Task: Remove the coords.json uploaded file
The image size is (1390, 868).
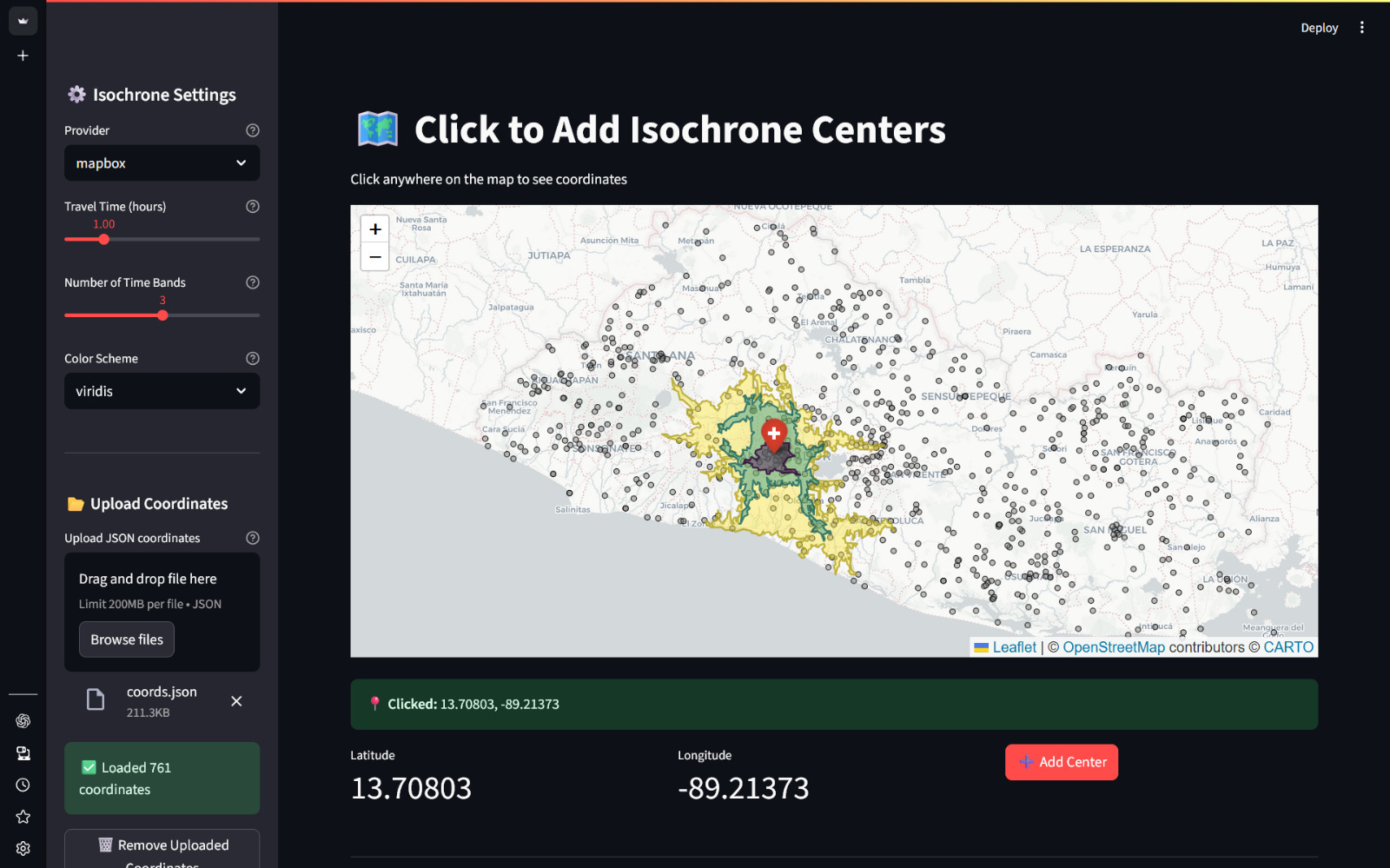Action: [x=236, y=701]
